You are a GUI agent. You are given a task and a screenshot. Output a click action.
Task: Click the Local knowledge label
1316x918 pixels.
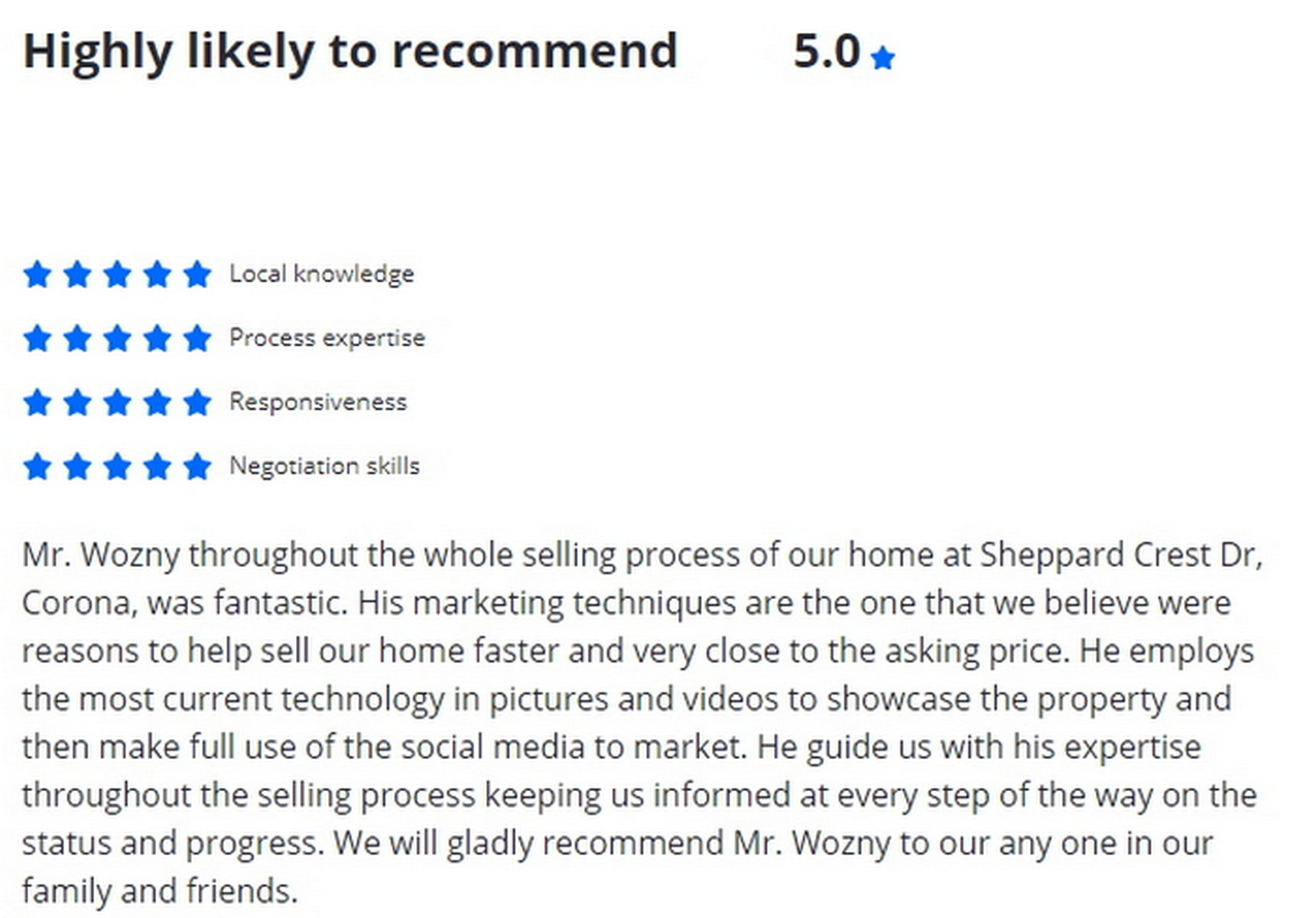321,274
